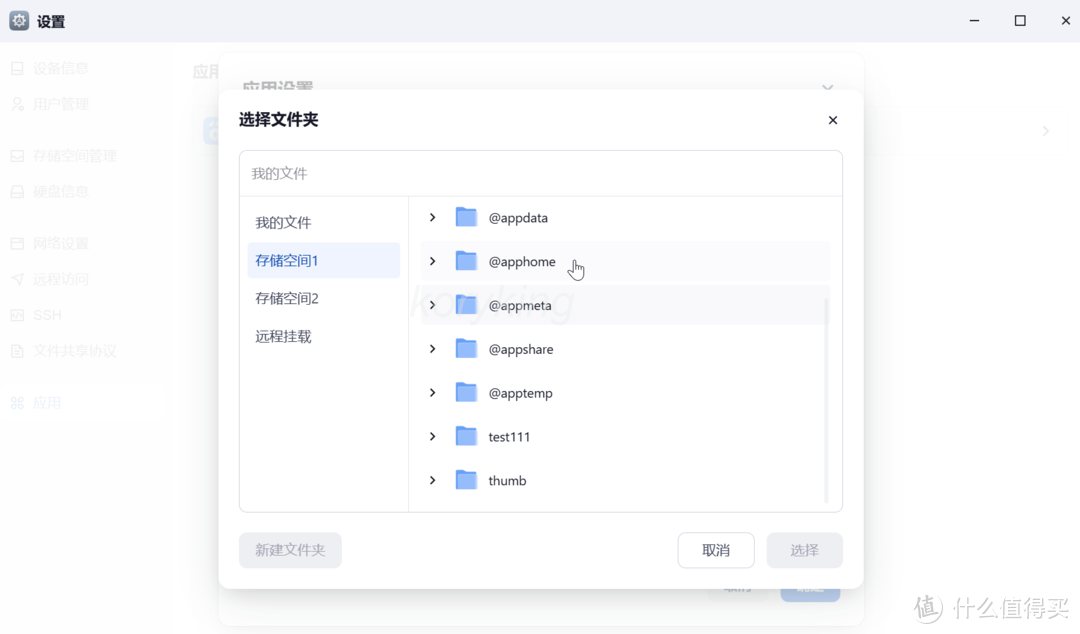The image size is (1080, 634).
Task: Open 硬盘信息 panel
Action: coord(62,191)
